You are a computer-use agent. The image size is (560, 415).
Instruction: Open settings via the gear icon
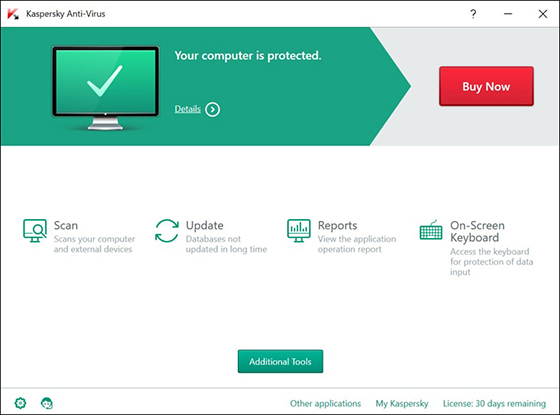pyautogui.click(x=20, y=403)
